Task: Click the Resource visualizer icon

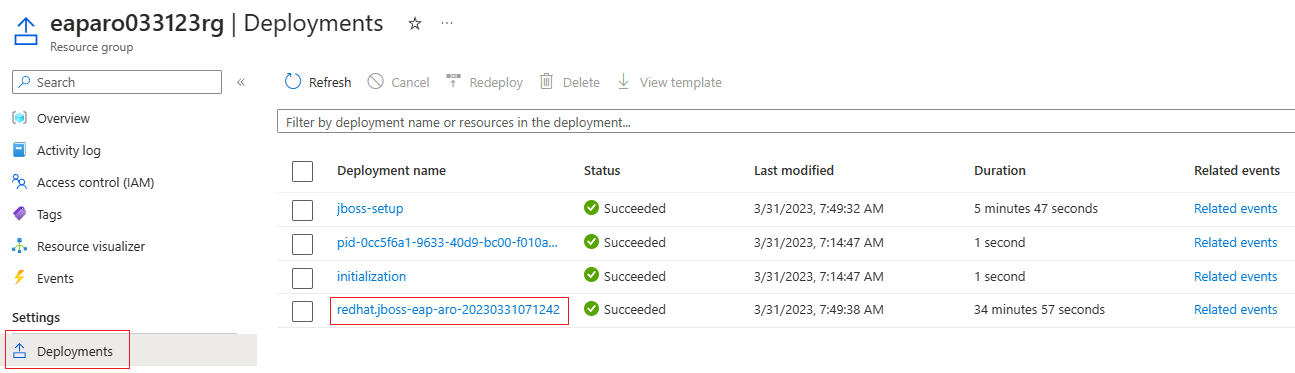Action: pos(19,246)
